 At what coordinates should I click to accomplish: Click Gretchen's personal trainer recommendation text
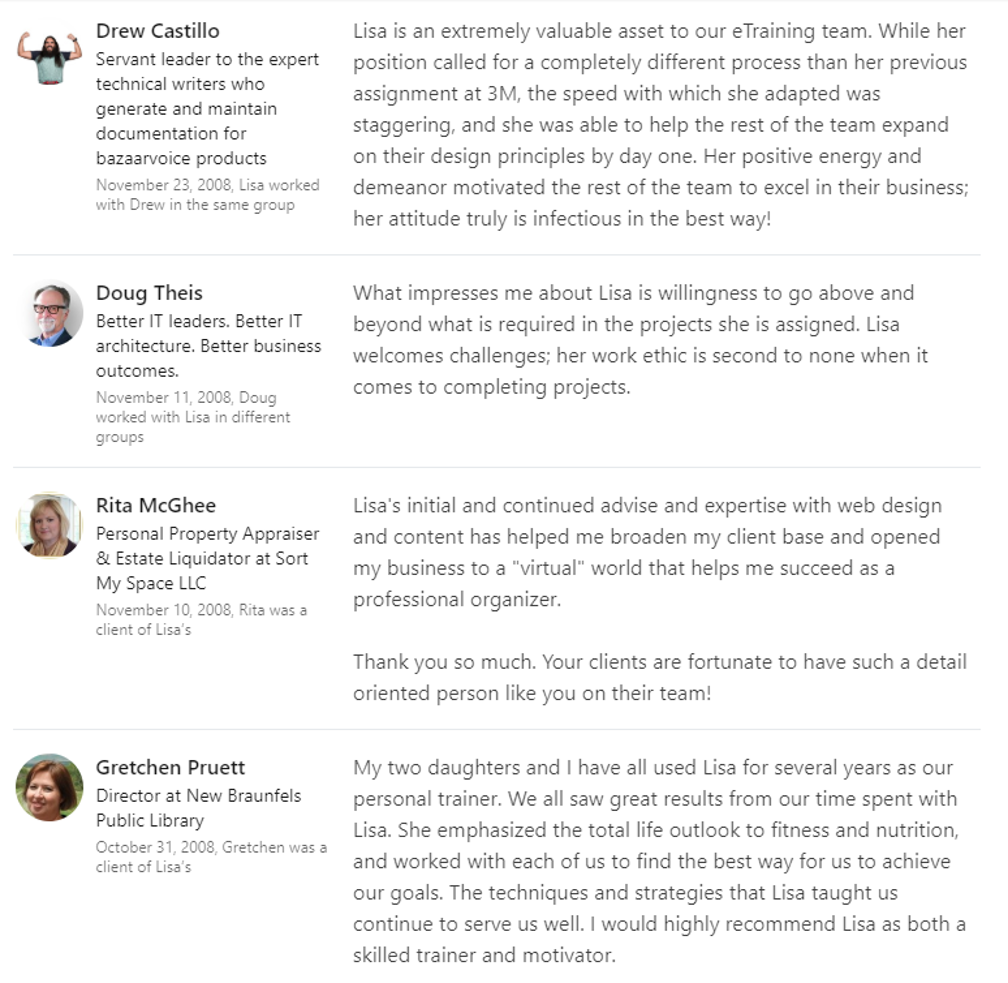coord(659,861)
